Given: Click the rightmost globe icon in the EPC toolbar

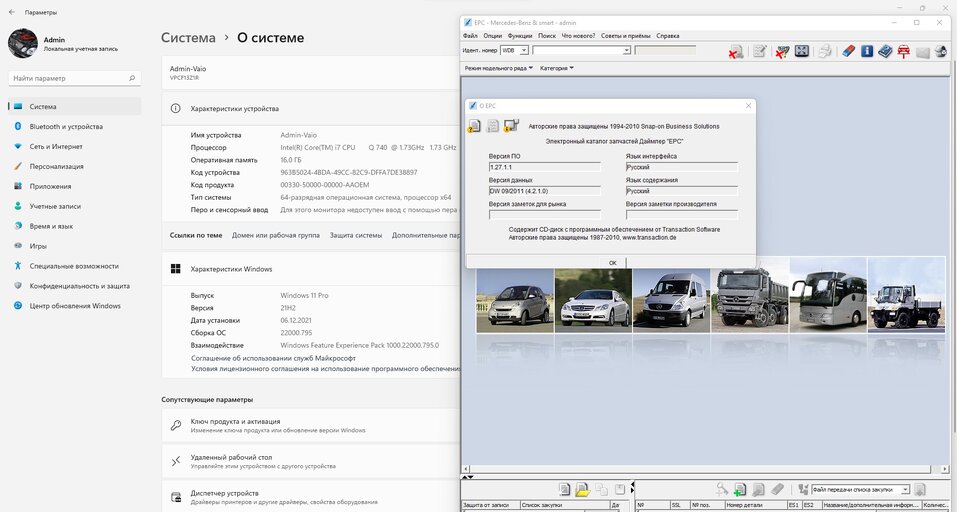Looking at the screenshot, I should (941, 52).
